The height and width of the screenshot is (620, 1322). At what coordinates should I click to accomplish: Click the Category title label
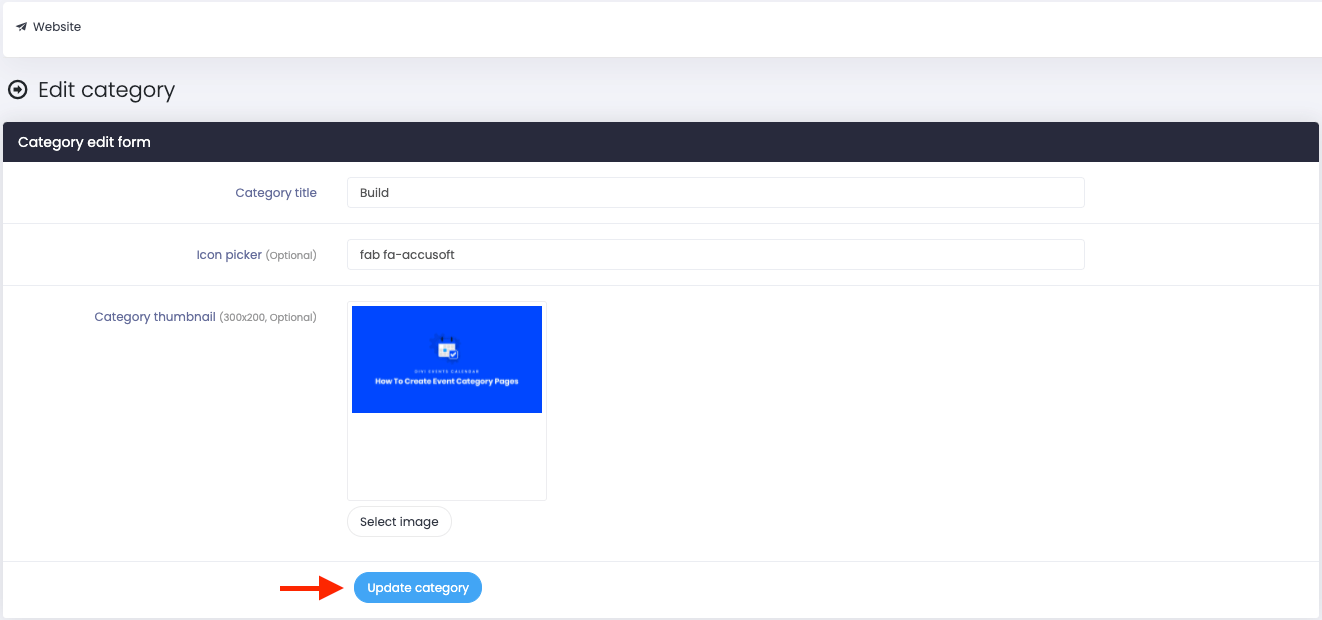[276, 193]
